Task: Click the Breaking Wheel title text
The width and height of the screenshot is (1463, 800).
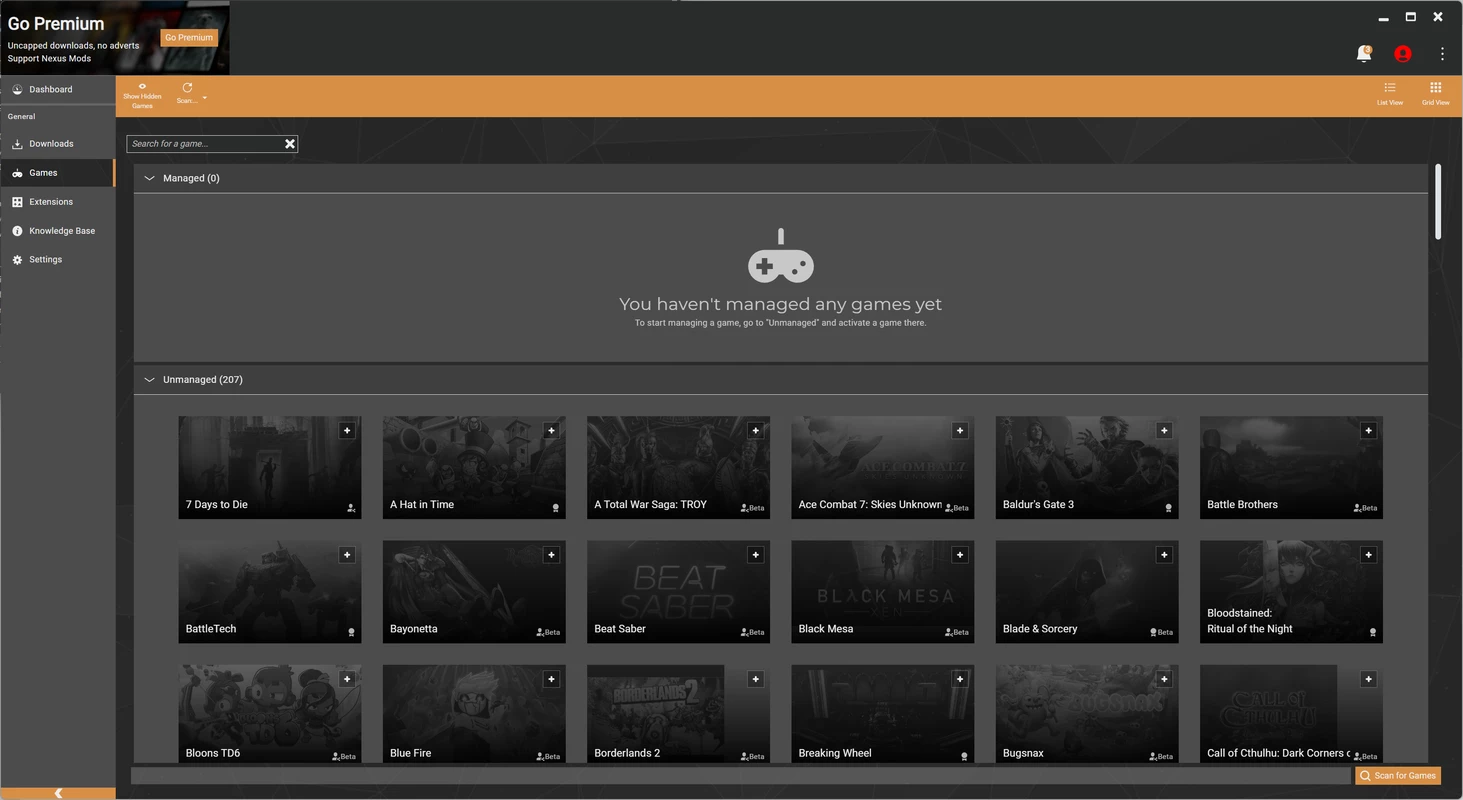Action: (x=835, y=753)
